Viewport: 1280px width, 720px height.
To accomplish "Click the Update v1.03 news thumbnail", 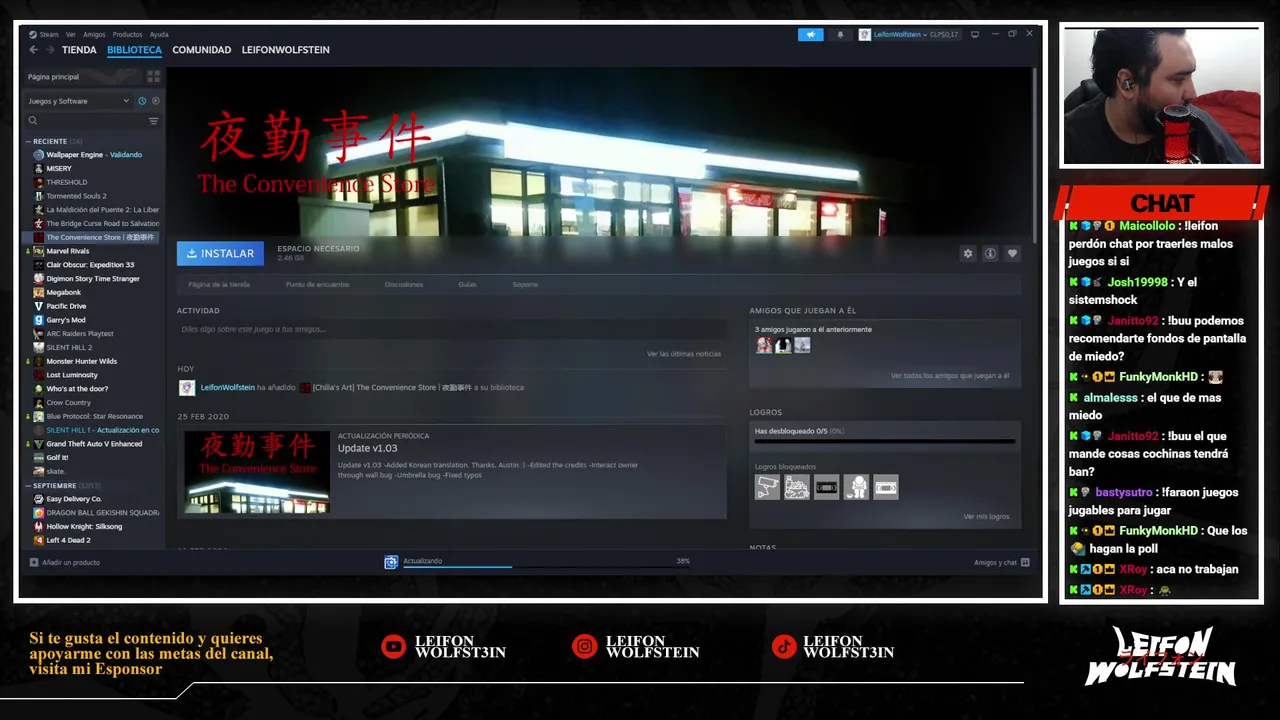I will [x=257, y=472].
